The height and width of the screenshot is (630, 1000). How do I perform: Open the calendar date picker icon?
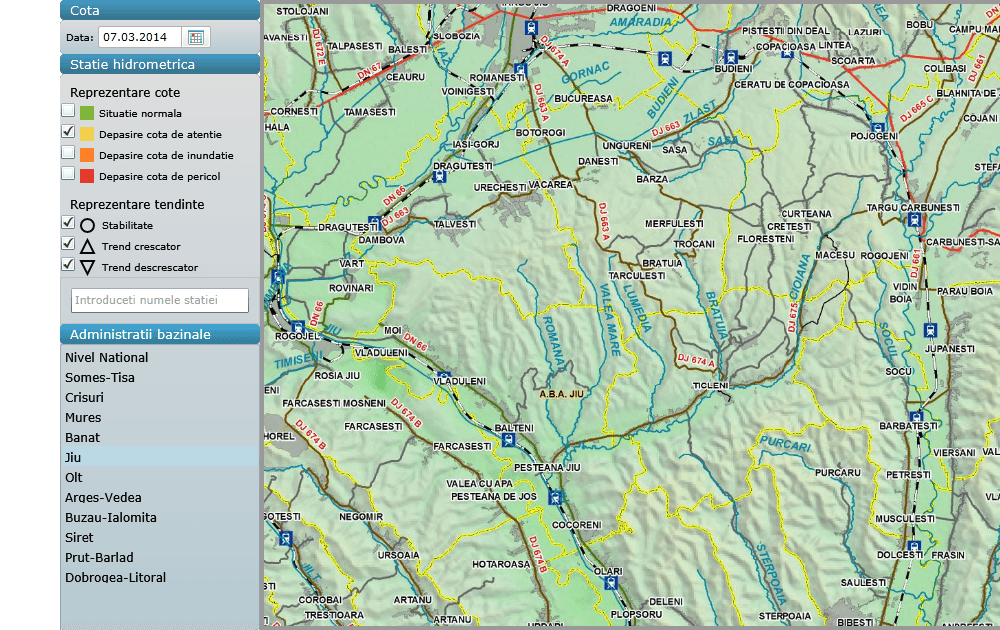[x=196, y=37]
